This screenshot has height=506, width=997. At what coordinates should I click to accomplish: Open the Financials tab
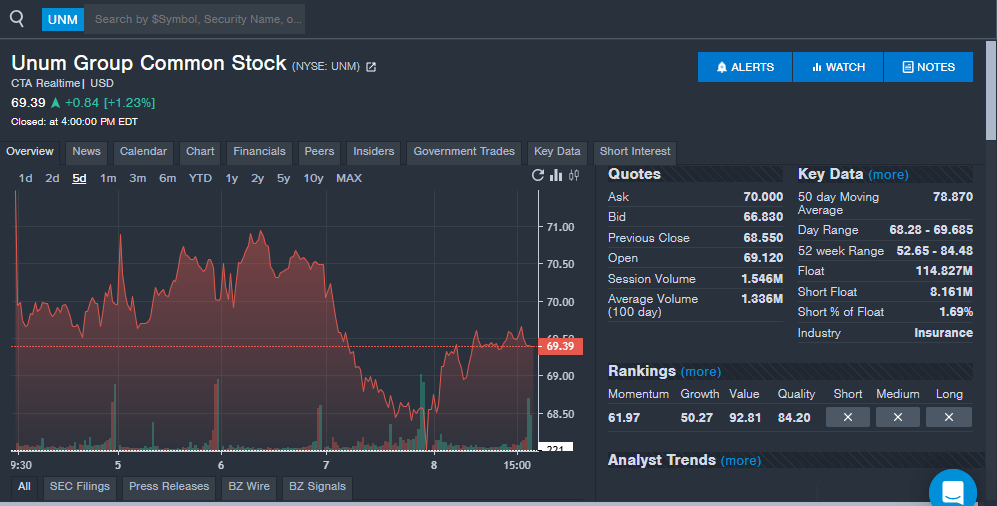259,151
